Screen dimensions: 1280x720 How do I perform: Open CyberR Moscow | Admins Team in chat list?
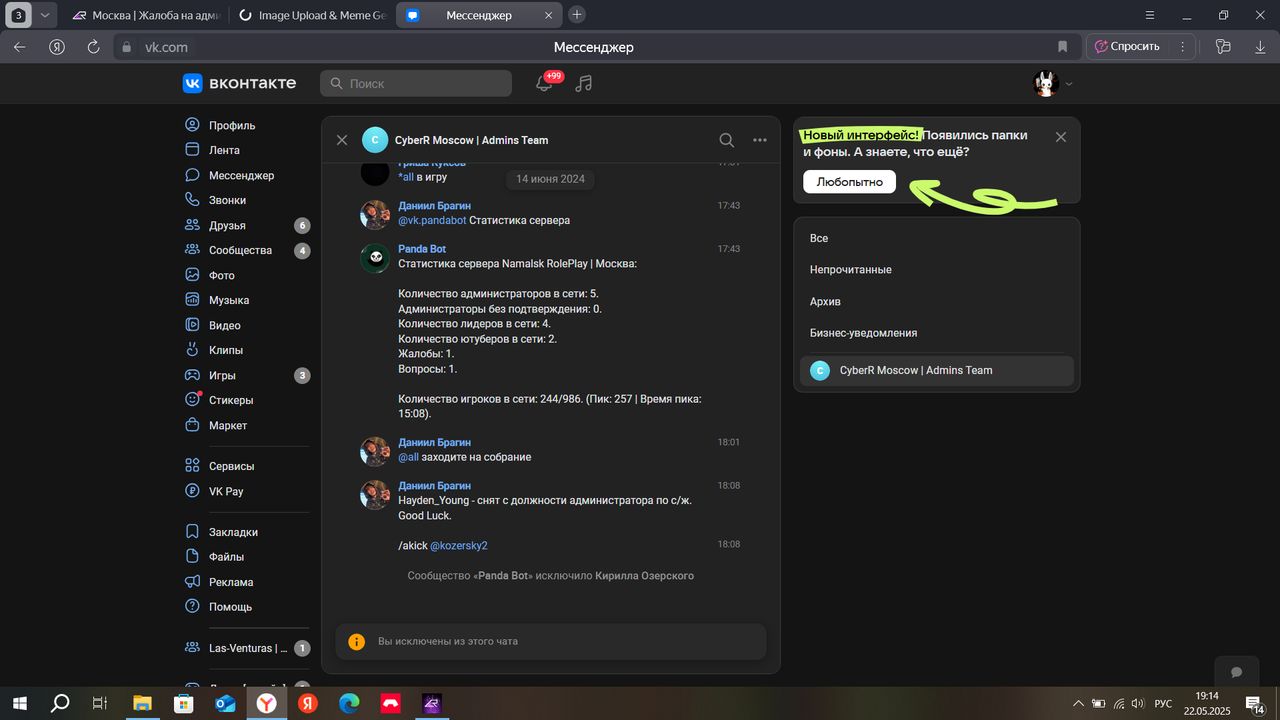(937, 370)
